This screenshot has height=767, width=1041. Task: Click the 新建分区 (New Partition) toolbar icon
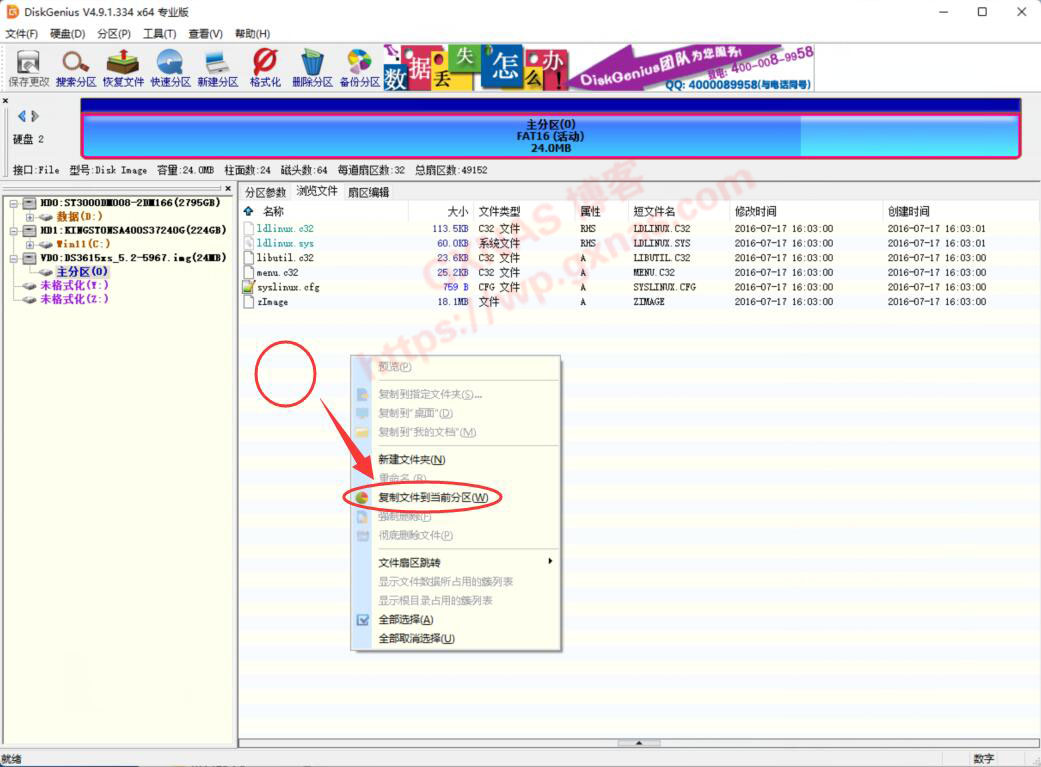click(x=217, y=67)
